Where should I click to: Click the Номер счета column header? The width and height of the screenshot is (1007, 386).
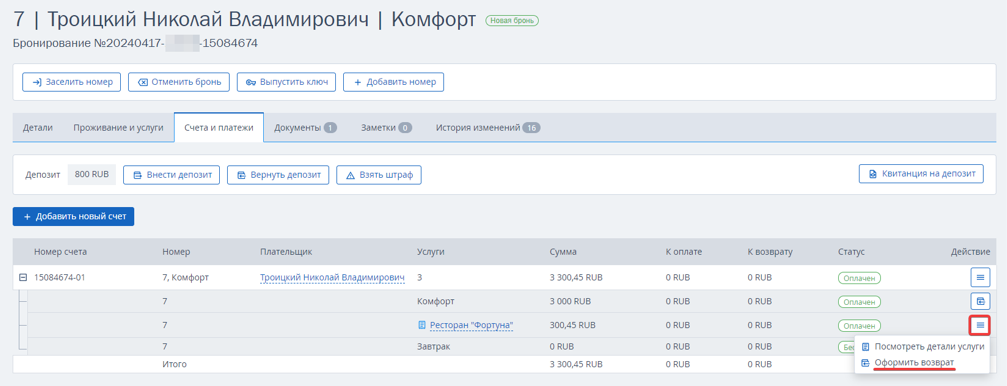point(60,252)
